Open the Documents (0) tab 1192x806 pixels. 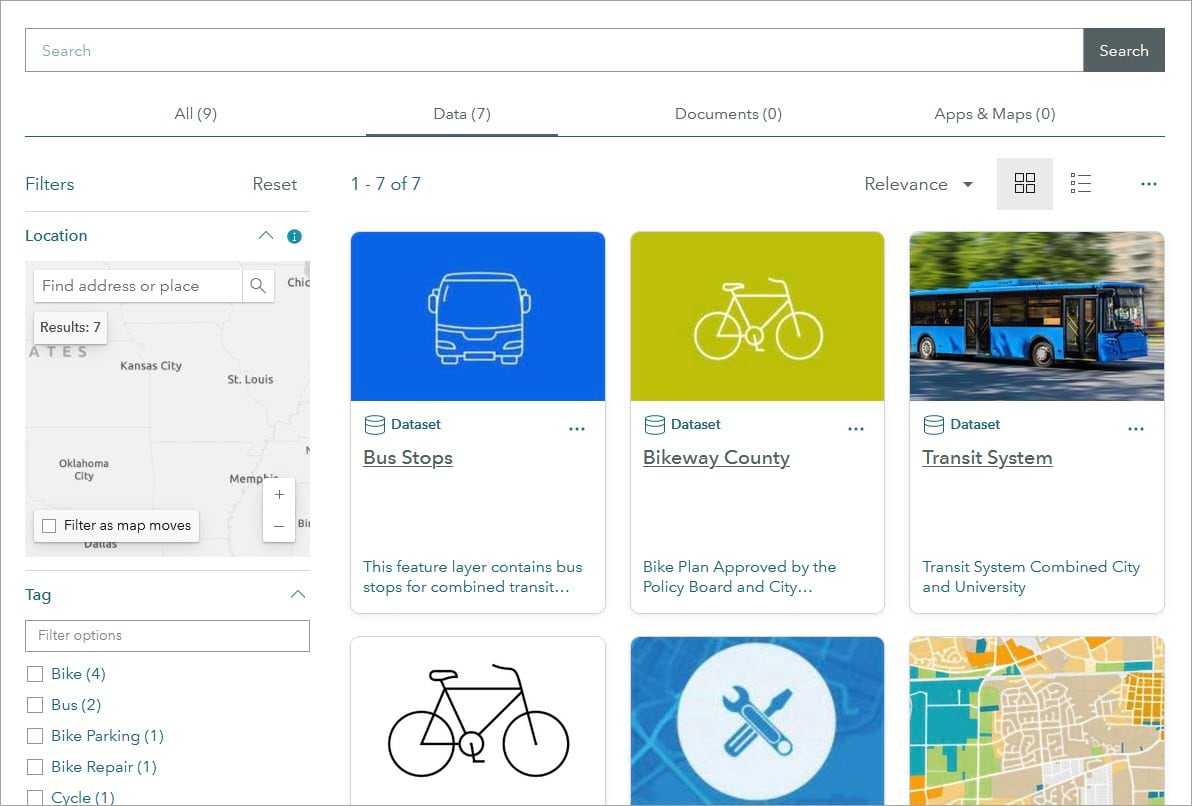coord(728,114)
